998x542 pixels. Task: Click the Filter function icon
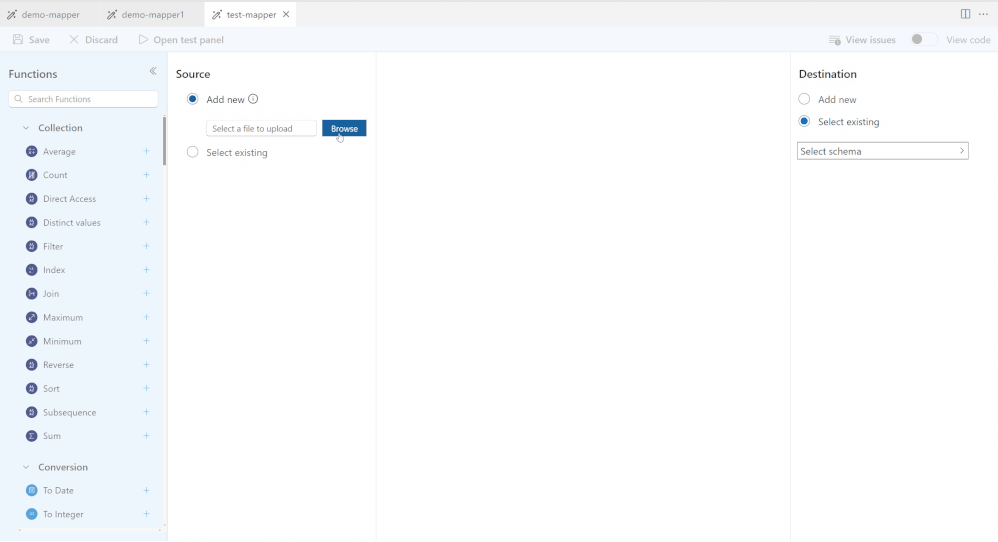(x=31, y=246)
